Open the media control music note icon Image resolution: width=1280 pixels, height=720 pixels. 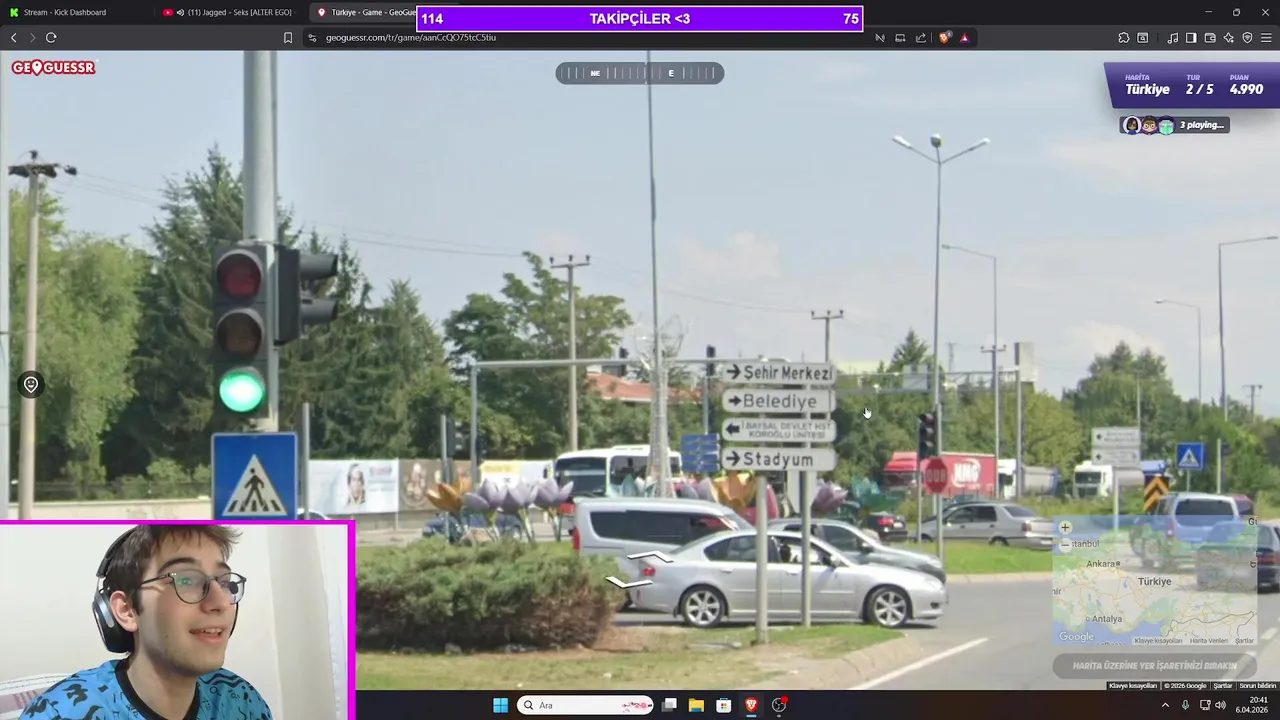point(1172,37)
